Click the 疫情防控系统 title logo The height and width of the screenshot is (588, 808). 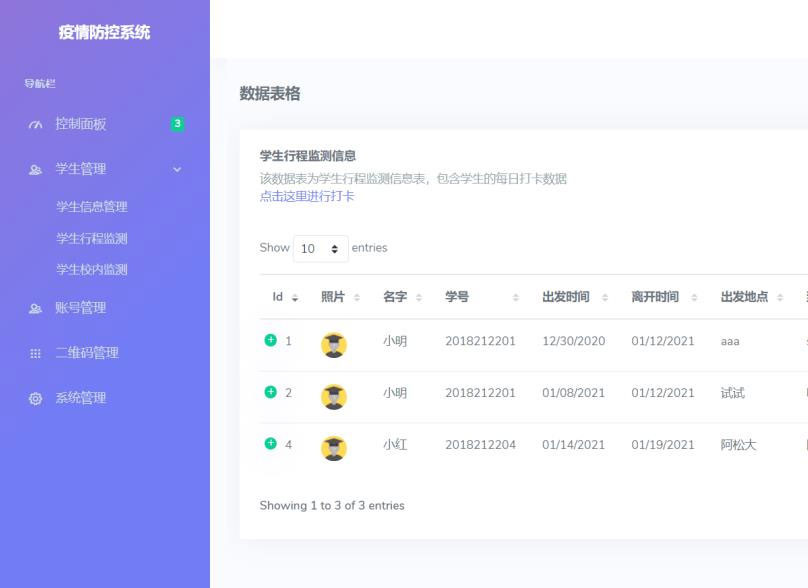[x=105, y=32]
